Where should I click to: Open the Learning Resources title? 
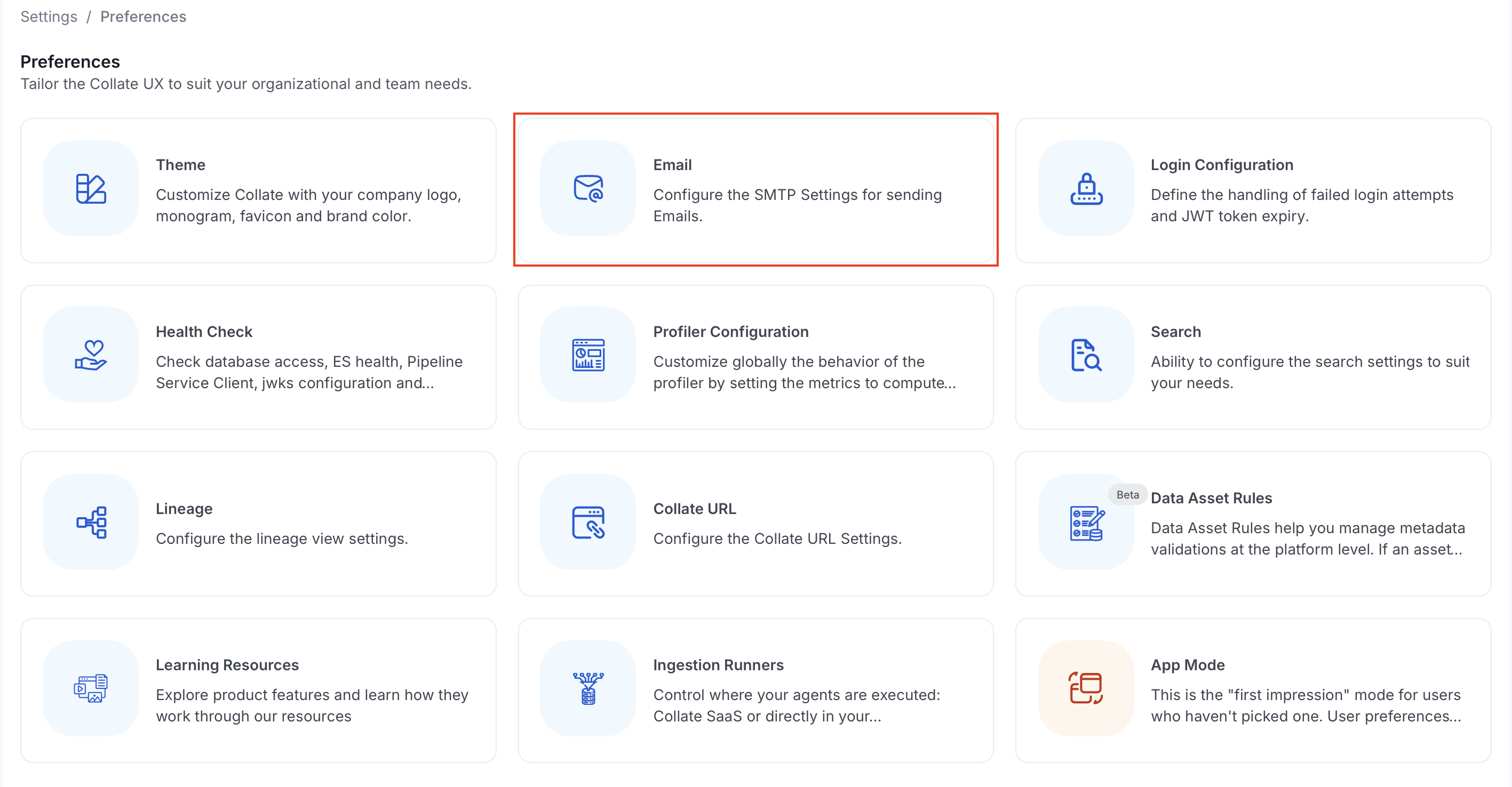[x=227, y=664]
